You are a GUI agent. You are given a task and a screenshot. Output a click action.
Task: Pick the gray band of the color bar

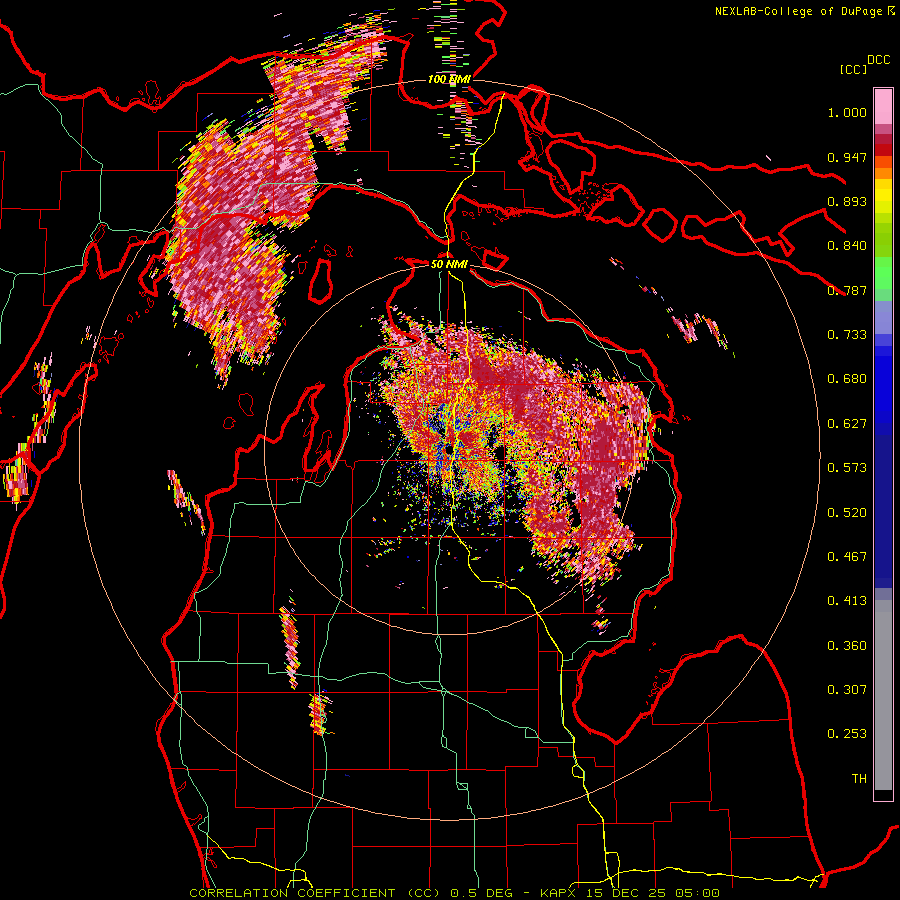pos(883,695)
